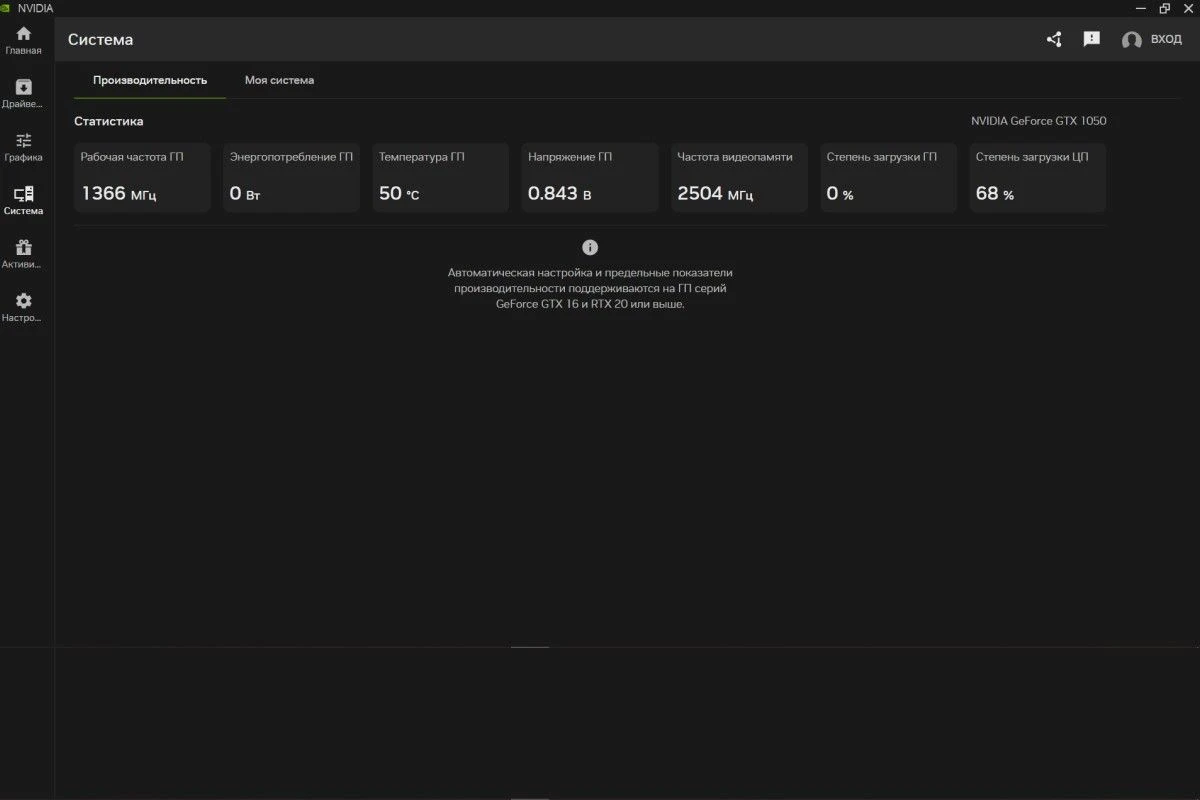Click the Статистика heading
Viewport: 1200px width, 800px height.
(109, 121)
